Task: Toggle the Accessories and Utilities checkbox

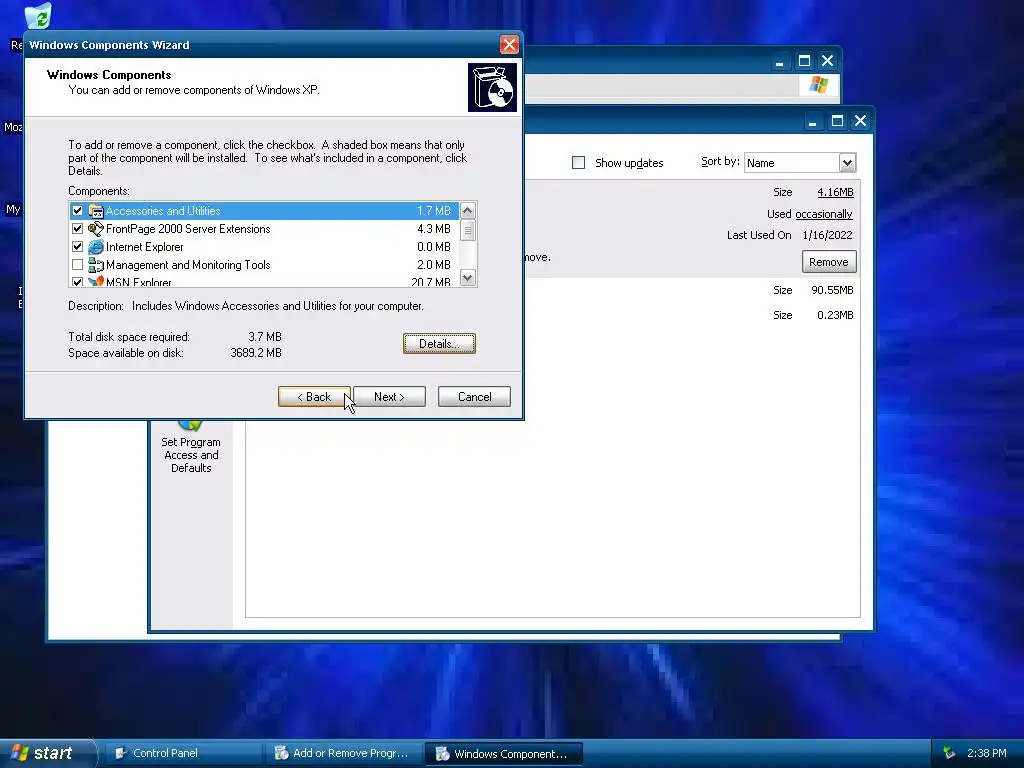Action: point(78,211)
